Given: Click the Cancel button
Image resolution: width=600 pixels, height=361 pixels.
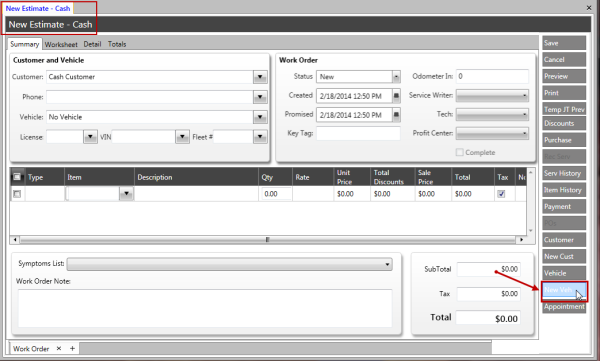Looking at the screenshot, I should pos(564,59).
